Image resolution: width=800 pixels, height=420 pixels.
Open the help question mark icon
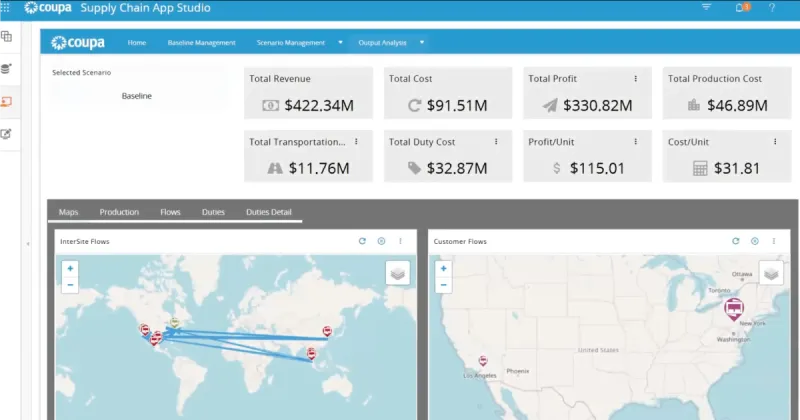(772, 8)
